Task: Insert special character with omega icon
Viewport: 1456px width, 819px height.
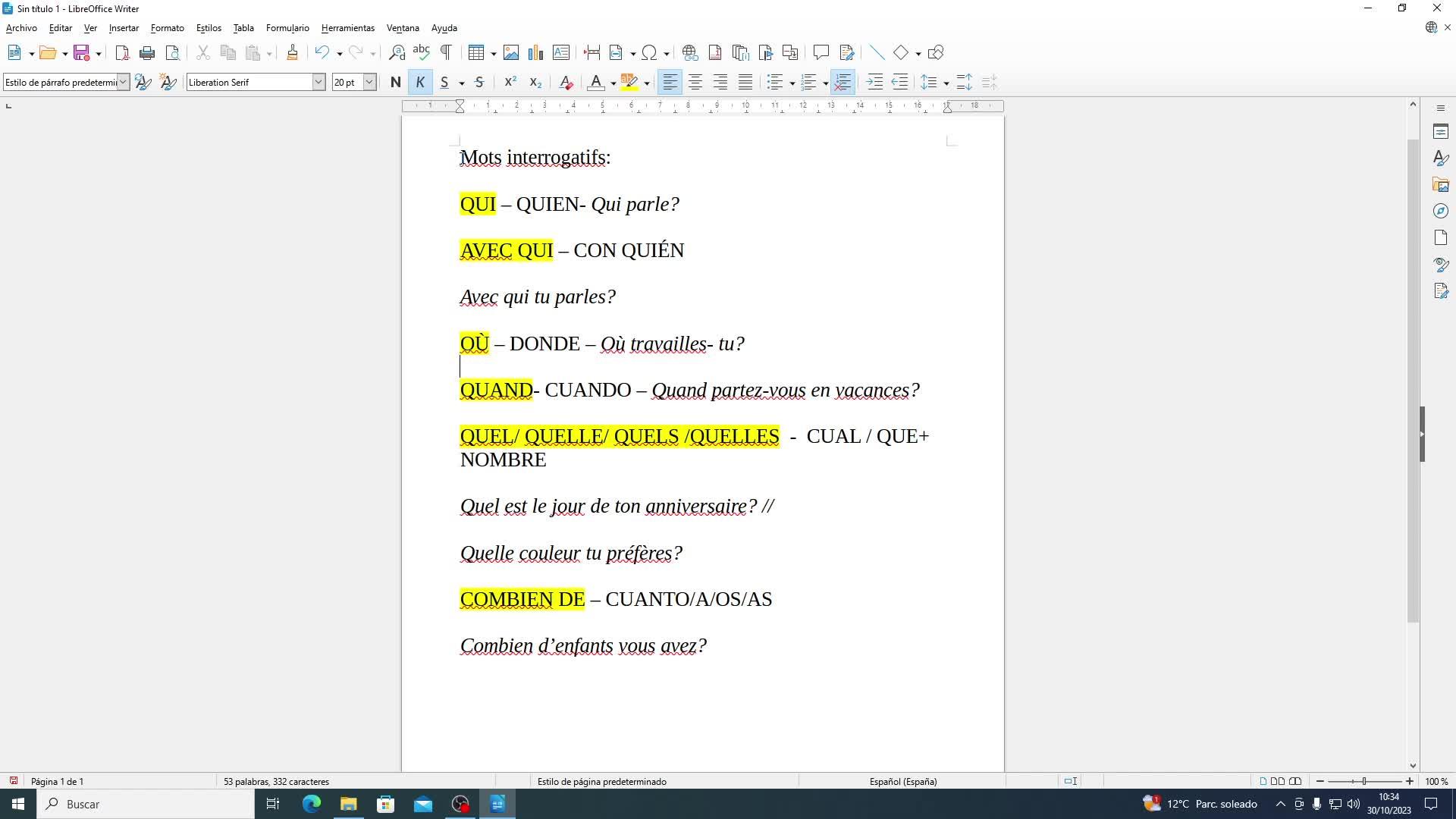Action: click(x=649, y=53)
